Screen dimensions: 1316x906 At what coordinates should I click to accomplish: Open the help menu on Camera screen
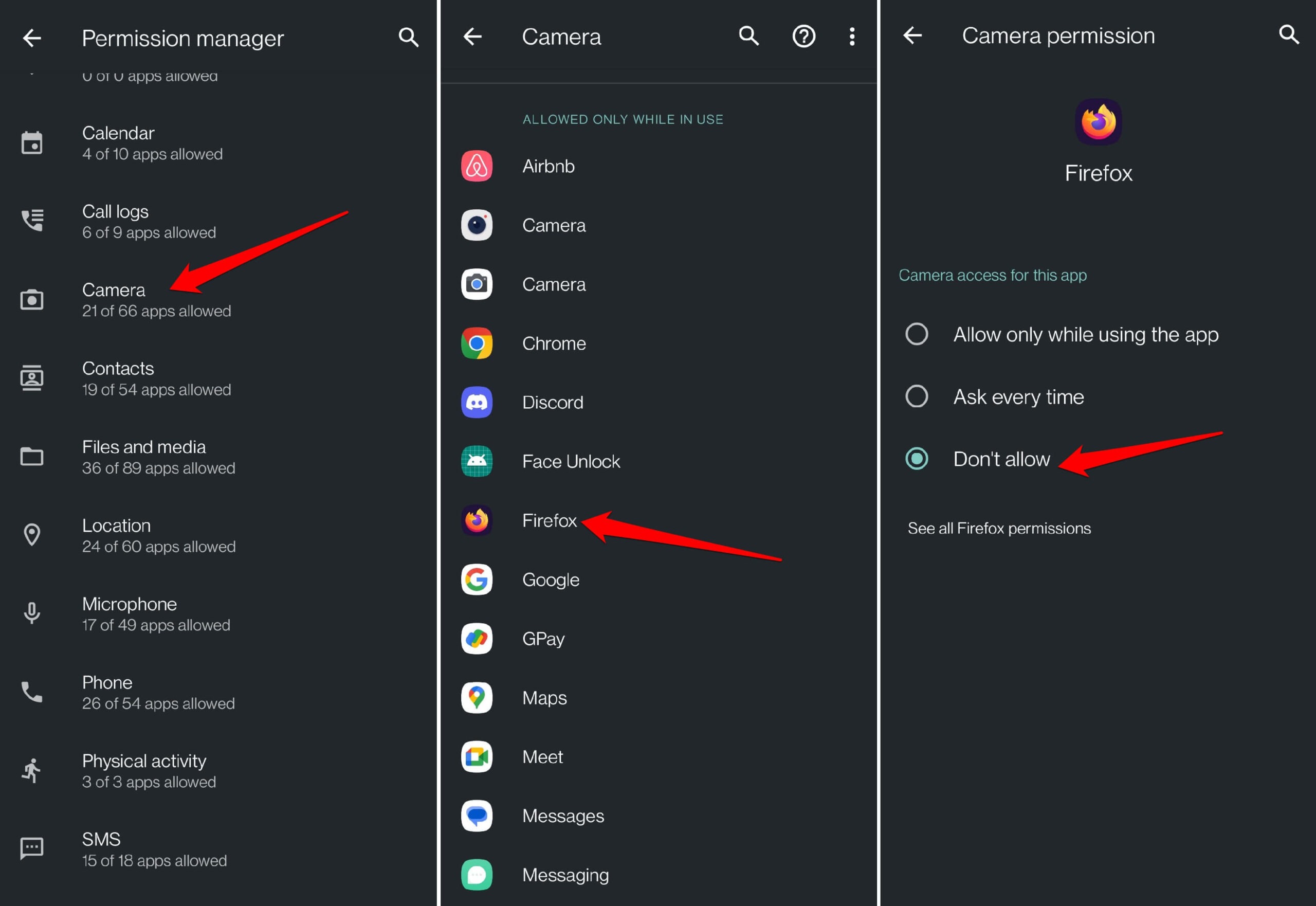(x=803, y=37)
